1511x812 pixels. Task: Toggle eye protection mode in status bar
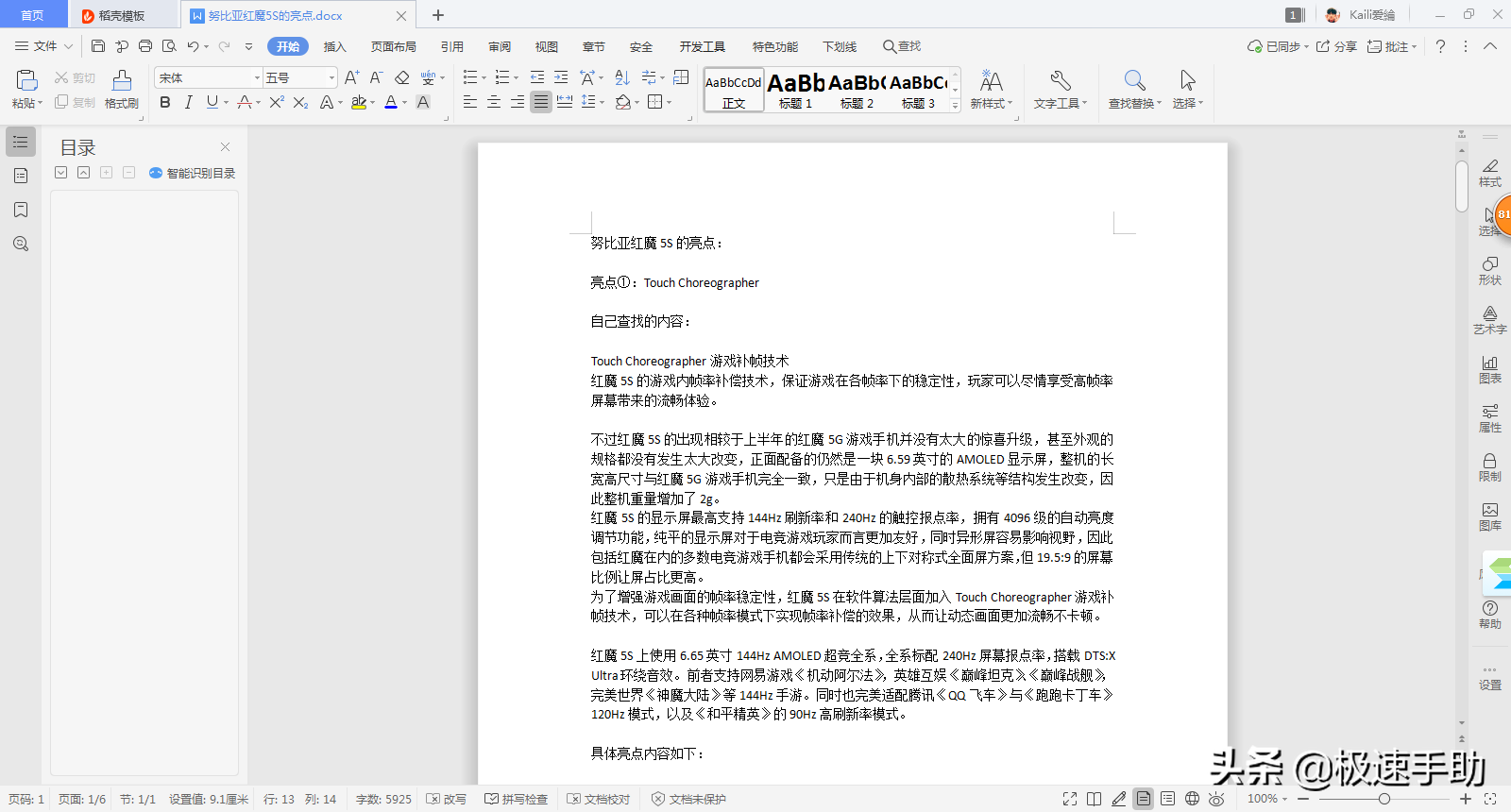click(x=1217, y=799)
